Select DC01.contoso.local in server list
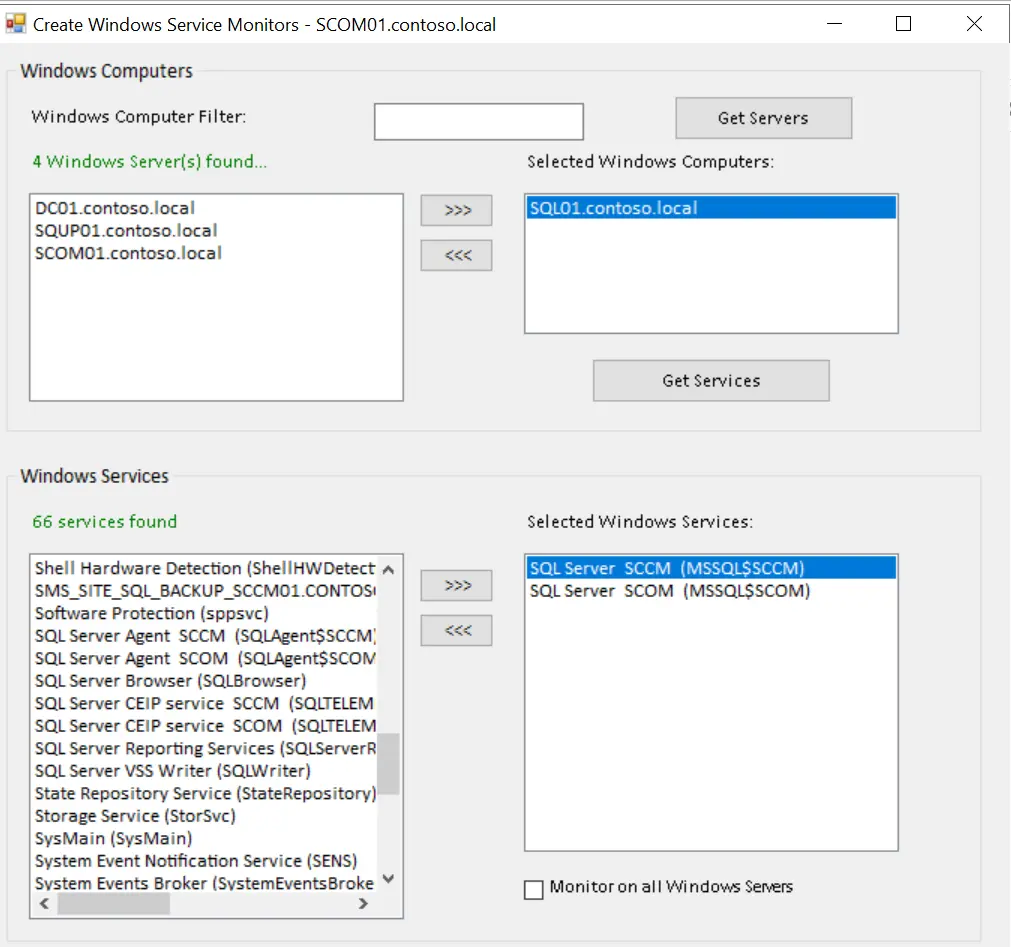 click(x=115, y=209)
